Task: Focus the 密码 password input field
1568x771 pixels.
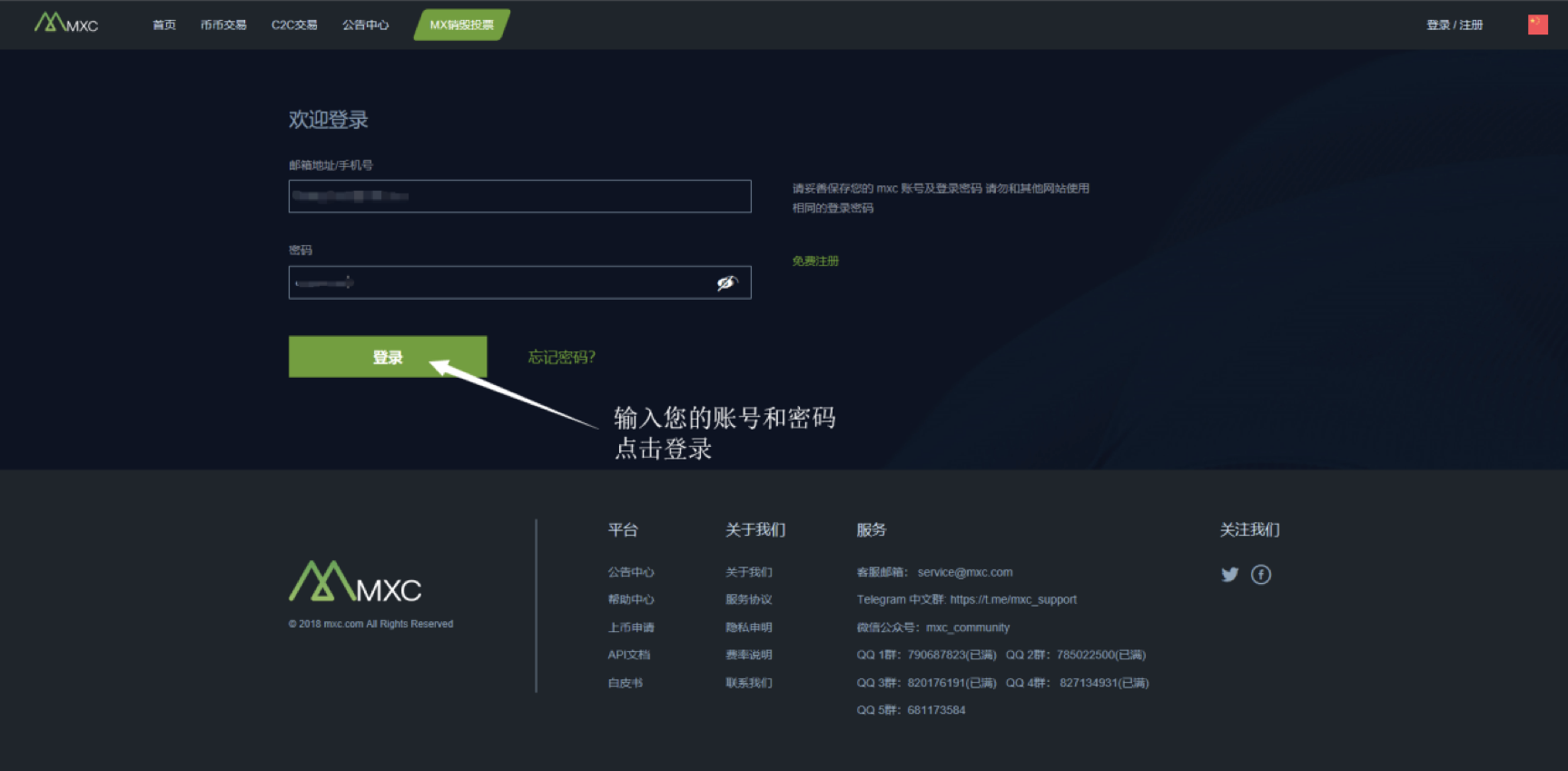Action: tap(519, 282)
